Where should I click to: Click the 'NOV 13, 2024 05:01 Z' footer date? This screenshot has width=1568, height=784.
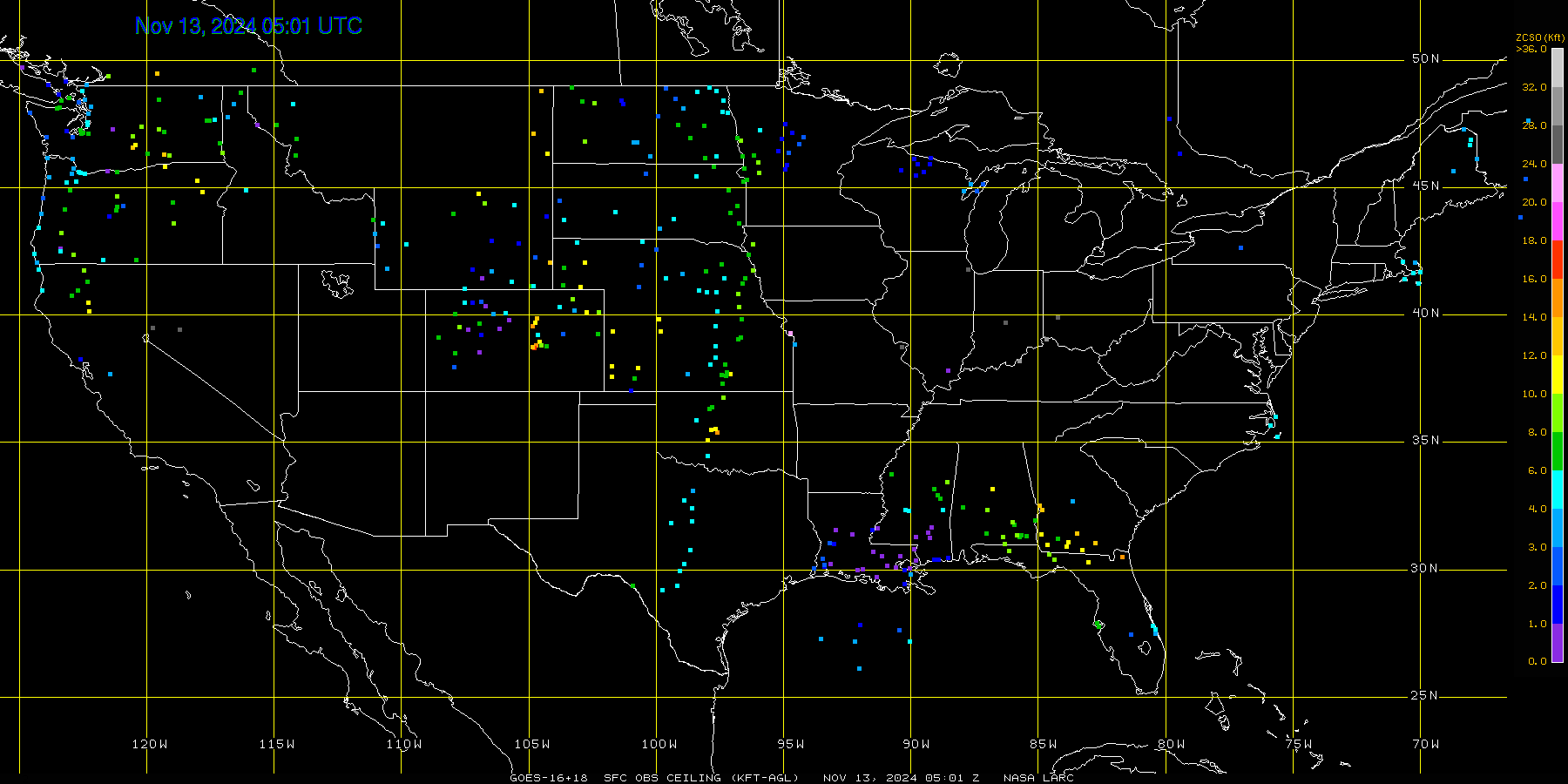[901, 778]
